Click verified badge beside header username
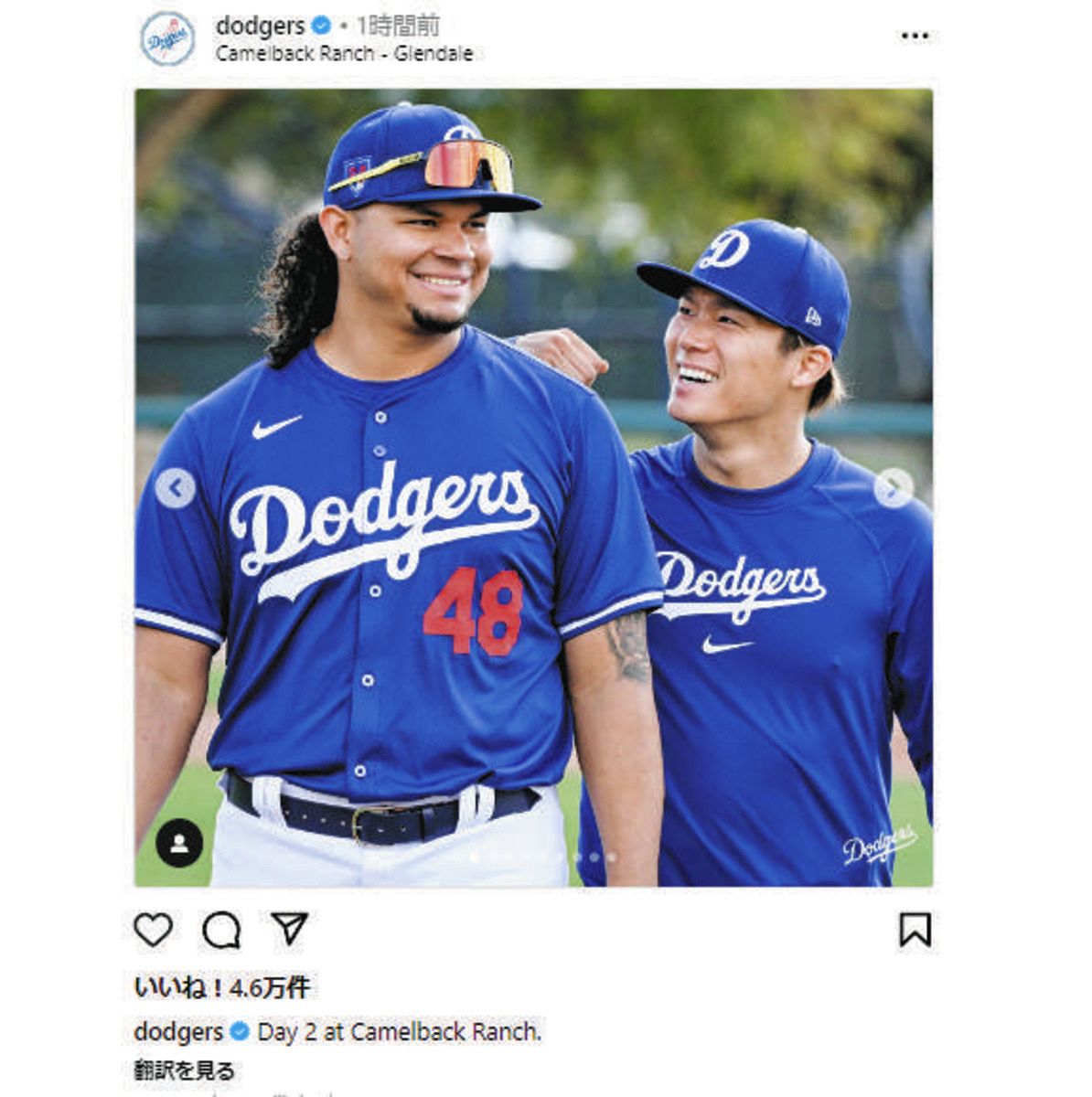The image size is (1092, 1097). [x=321, y=27]
